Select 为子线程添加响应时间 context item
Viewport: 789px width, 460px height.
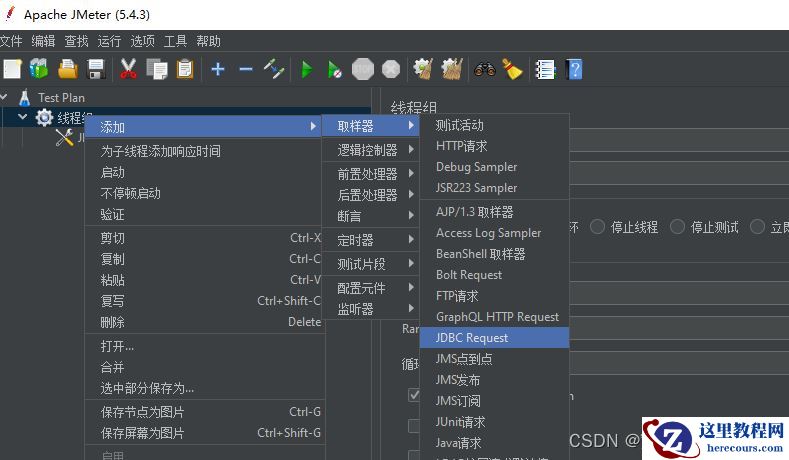tap(204, 151)
